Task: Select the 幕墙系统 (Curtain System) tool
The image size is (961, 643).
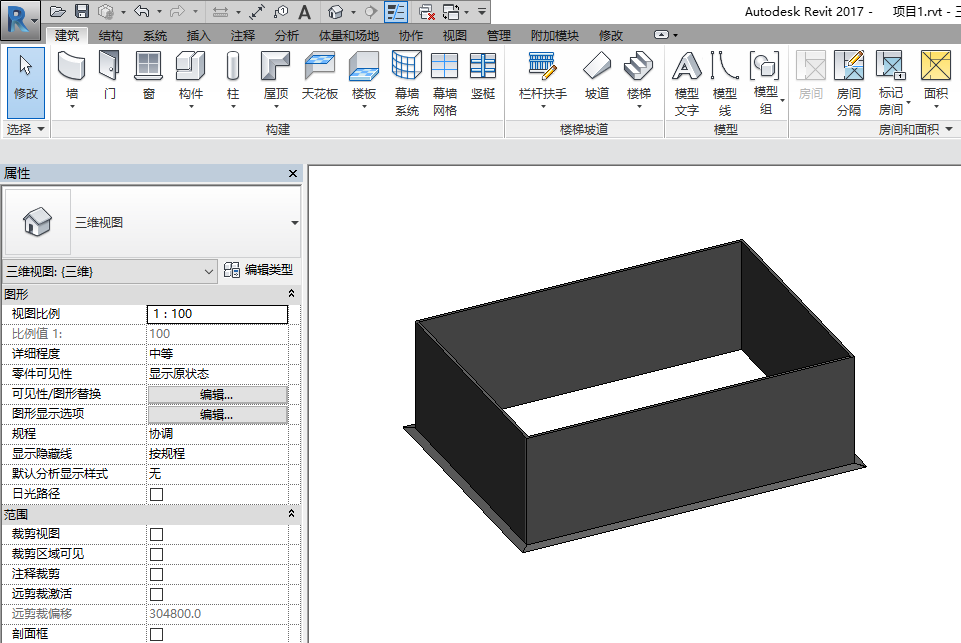Action: (x=407, y=84)
